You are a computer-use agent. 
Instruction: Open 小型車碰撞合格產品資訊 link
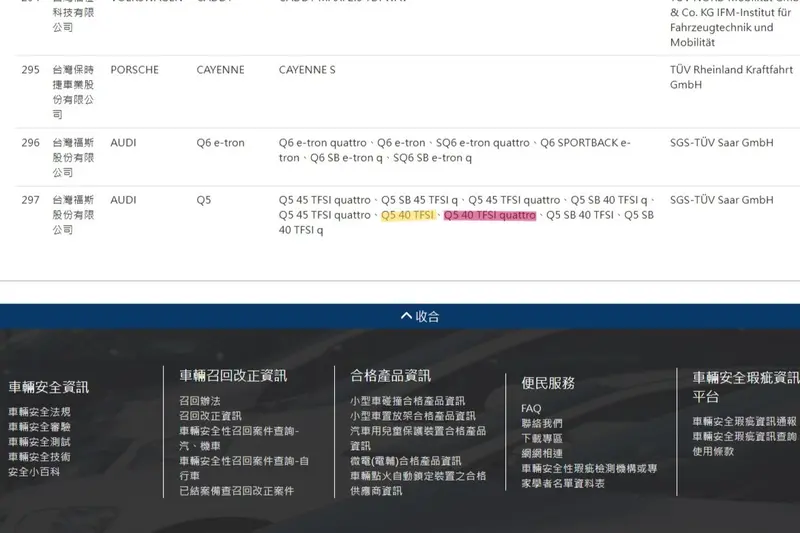click(408, 401)
